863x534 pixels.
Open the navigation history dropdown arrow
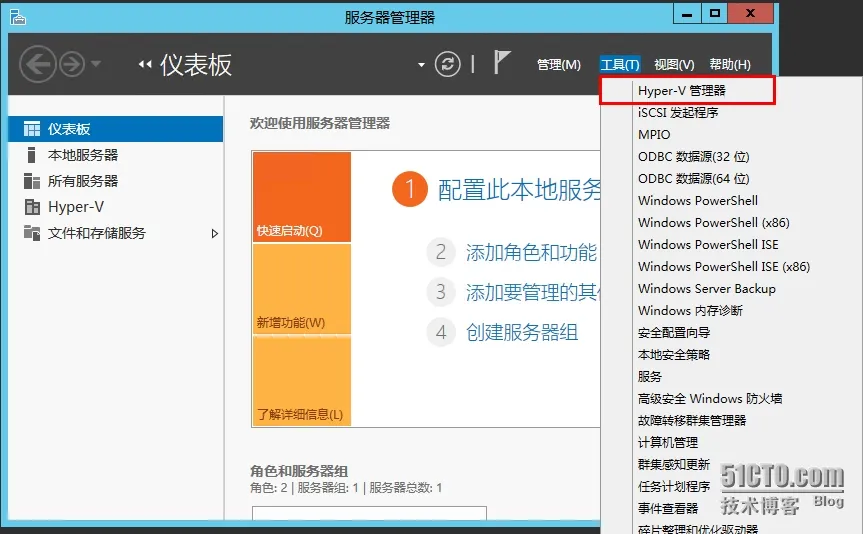click(96, 64)
